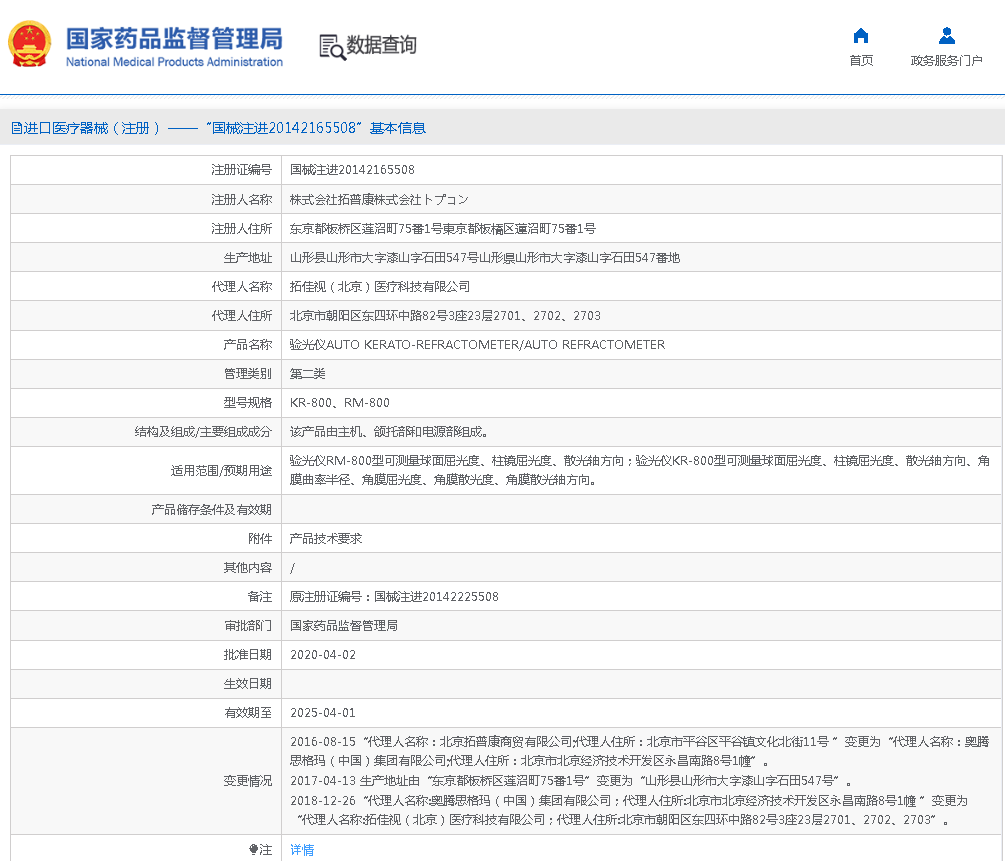Click the approval date 2020-04-02

point(323,655)
